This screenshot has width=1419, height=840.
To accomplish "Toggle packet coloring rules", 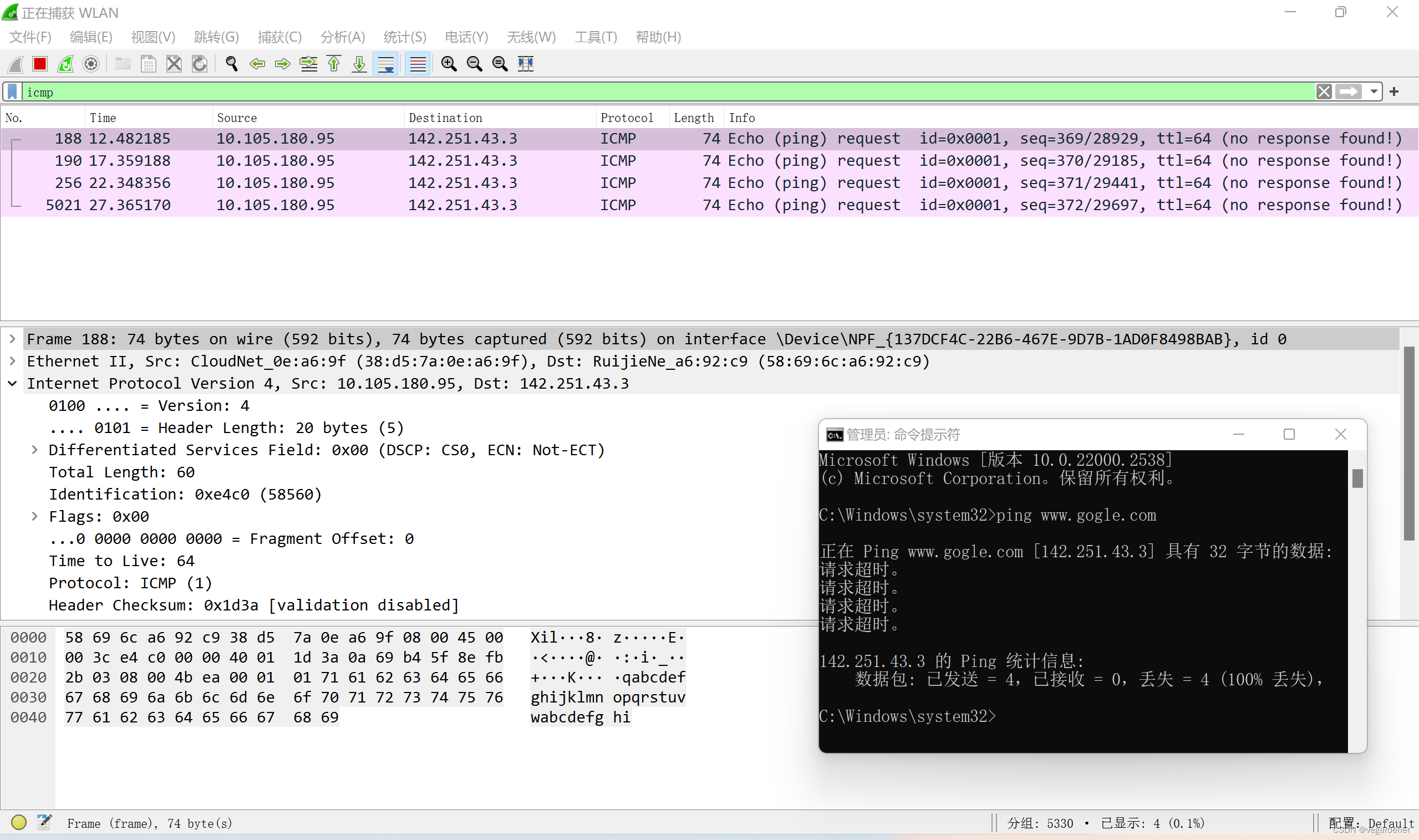I will pyautogui.click(x=418, y=64).
